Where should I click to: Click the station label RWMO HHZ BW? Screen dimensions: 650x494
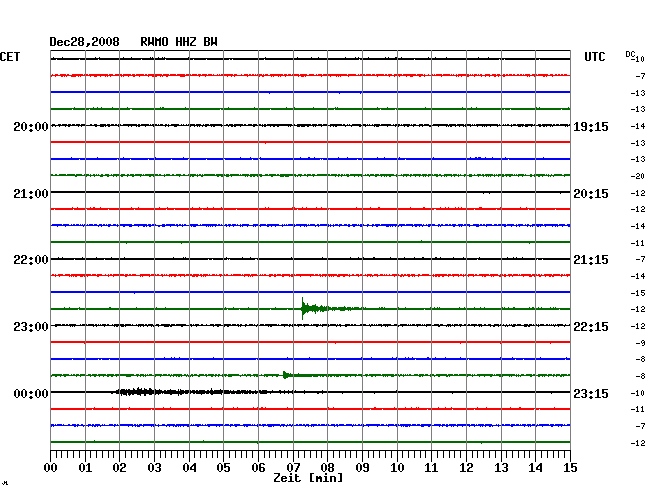click(179, 42)
